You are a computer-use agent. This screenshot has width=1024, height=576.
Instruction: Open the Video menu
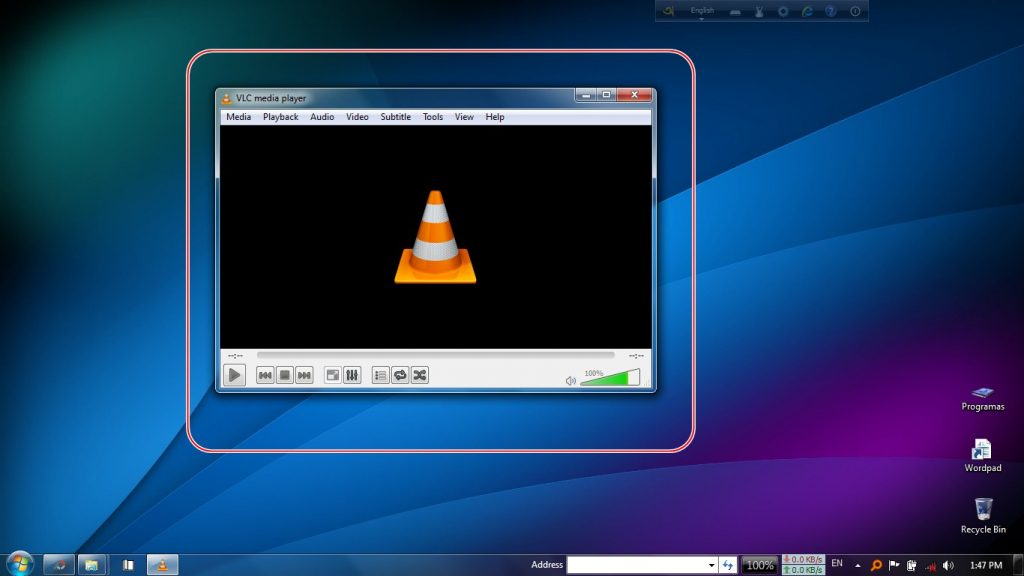click(x=357, y=117)
